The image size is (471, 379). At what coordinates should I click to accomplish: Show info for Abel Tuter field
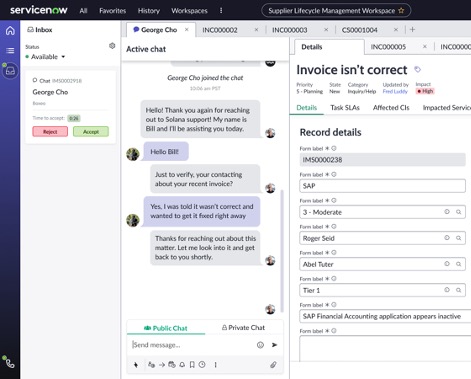pos(447,264)
